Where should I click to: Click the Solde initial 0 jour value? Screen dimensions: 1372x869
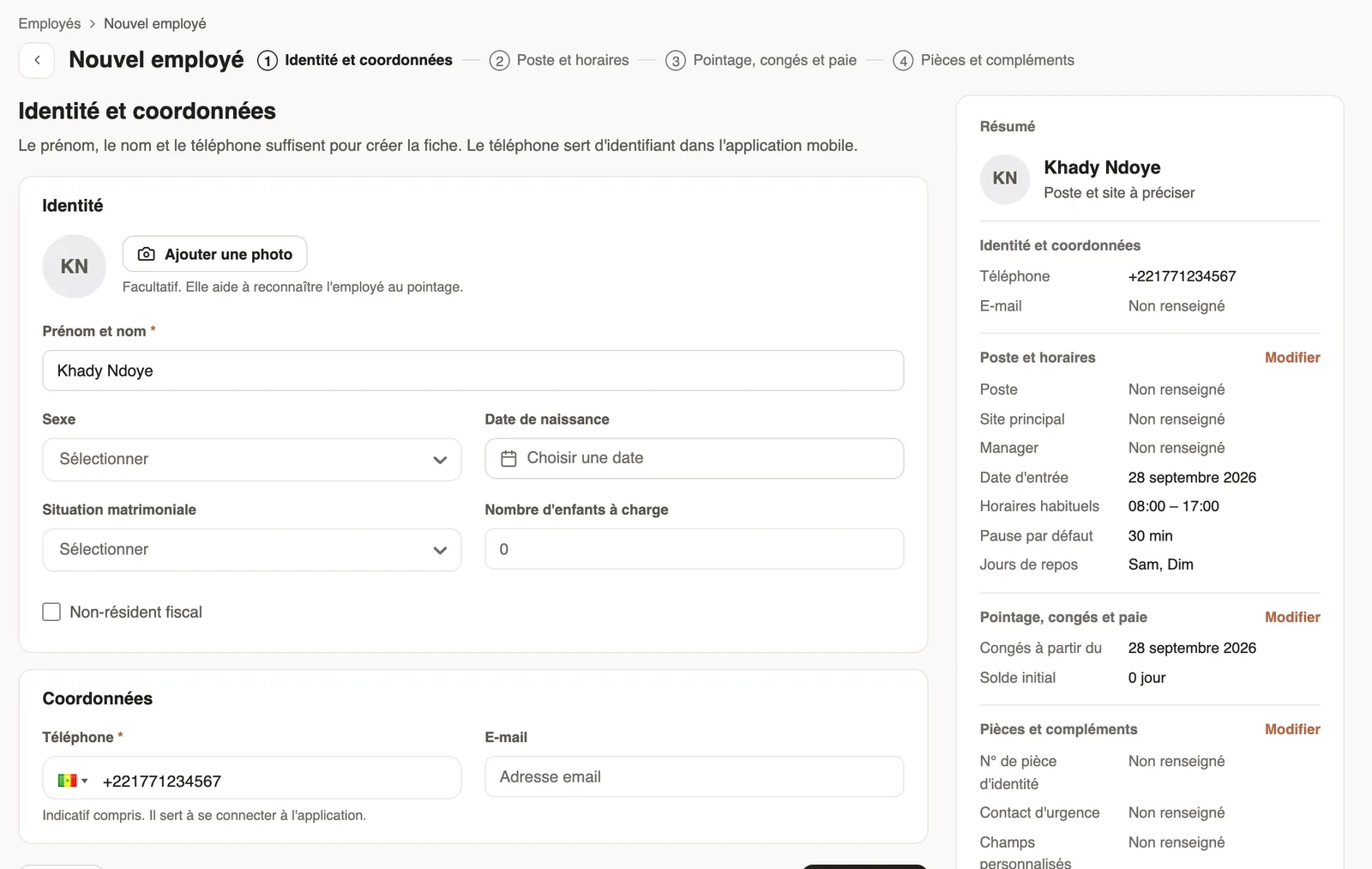(x=1146, y=678)
